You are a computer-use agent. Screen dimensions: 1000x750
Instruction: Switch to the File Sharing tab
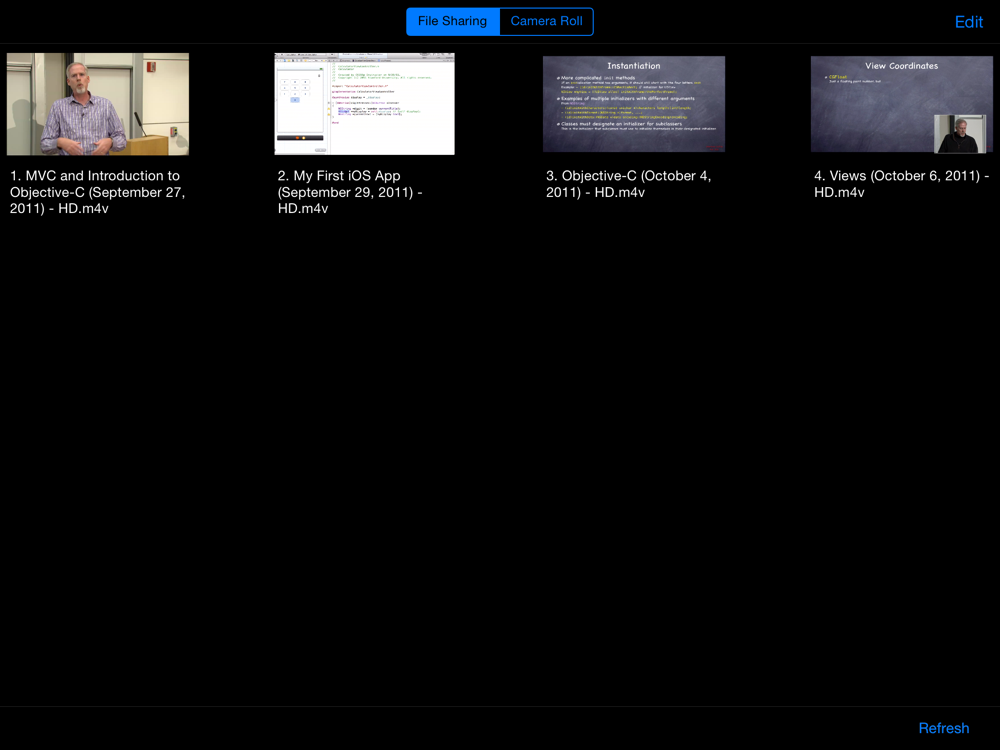point(453,21)
